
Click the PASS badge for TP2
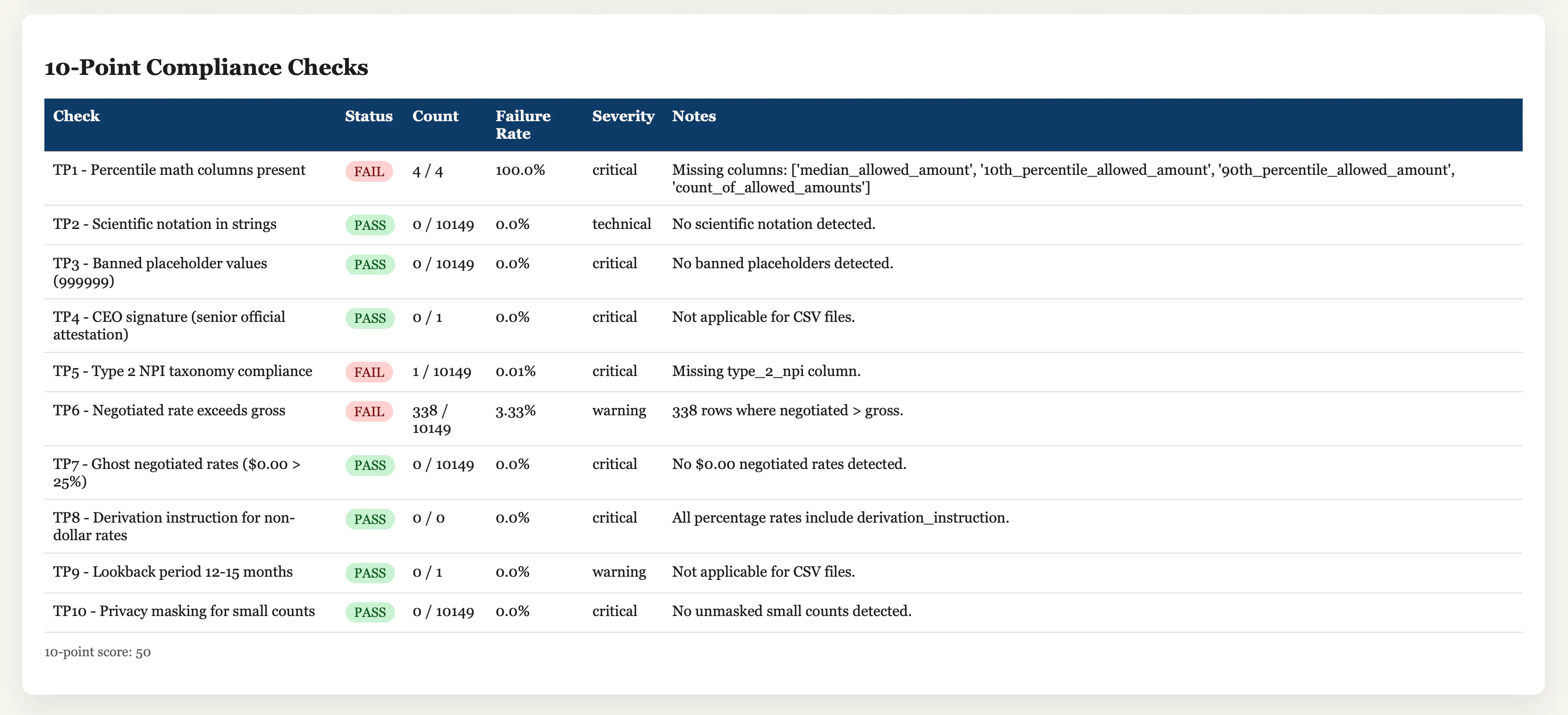pyautogui.click(x=370, y=225)
